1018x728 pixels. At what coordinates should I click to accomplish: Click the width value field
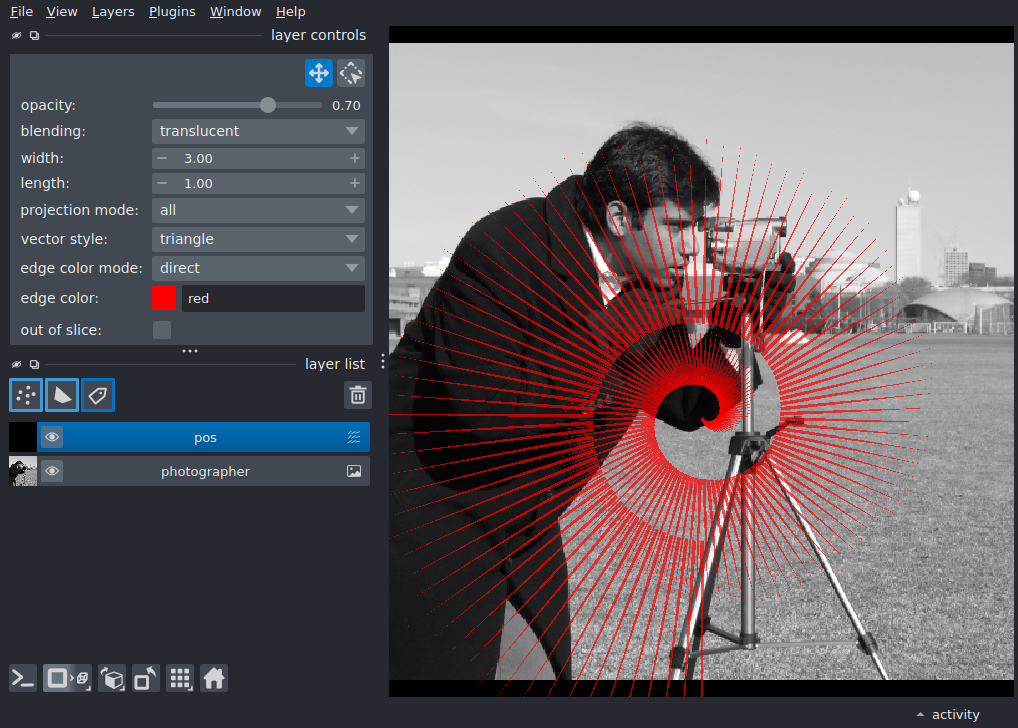[258, 158]
